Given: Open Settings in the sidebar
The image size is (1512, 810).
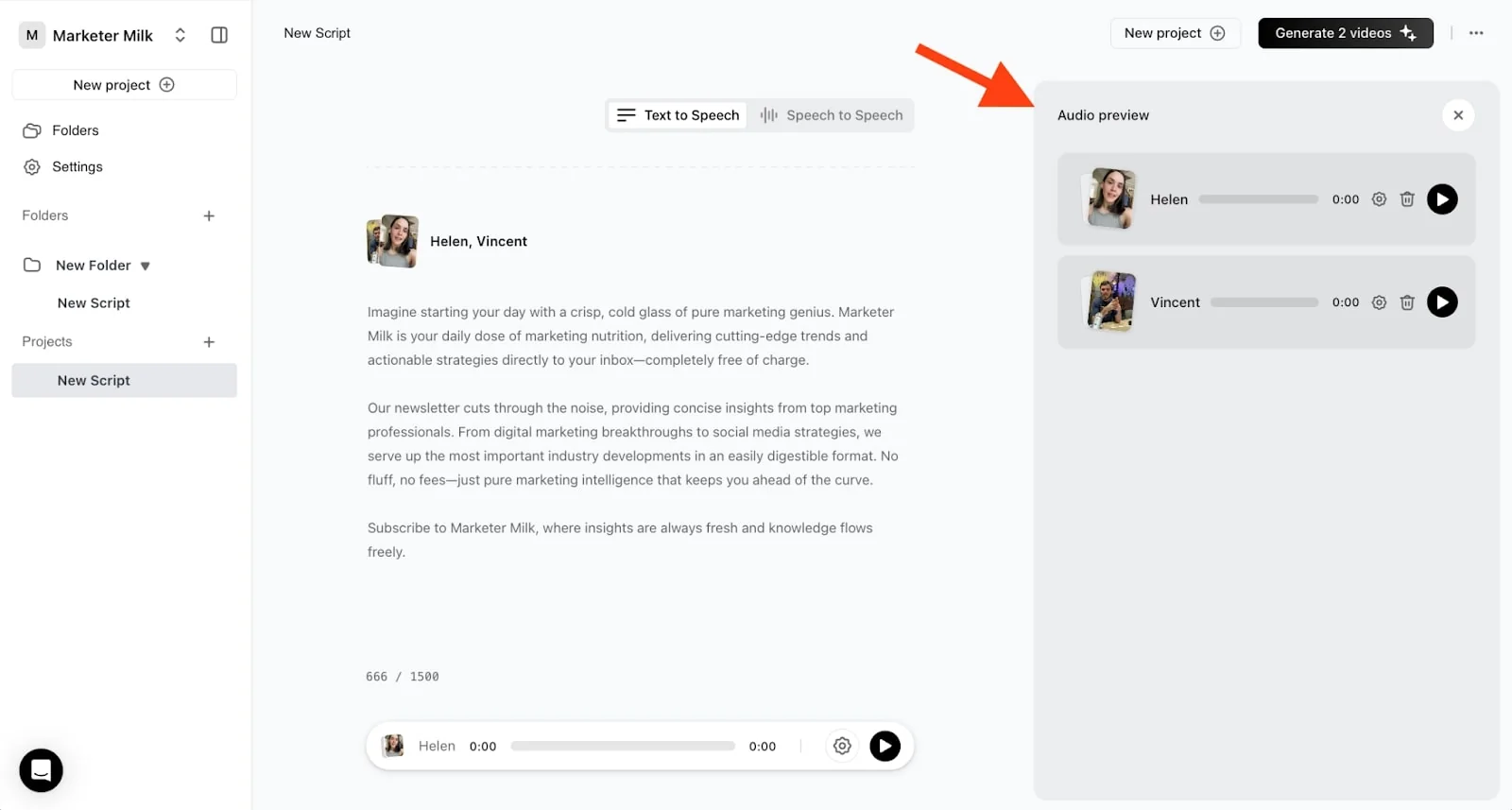Looking at the screenshot, I should (62, 166).
